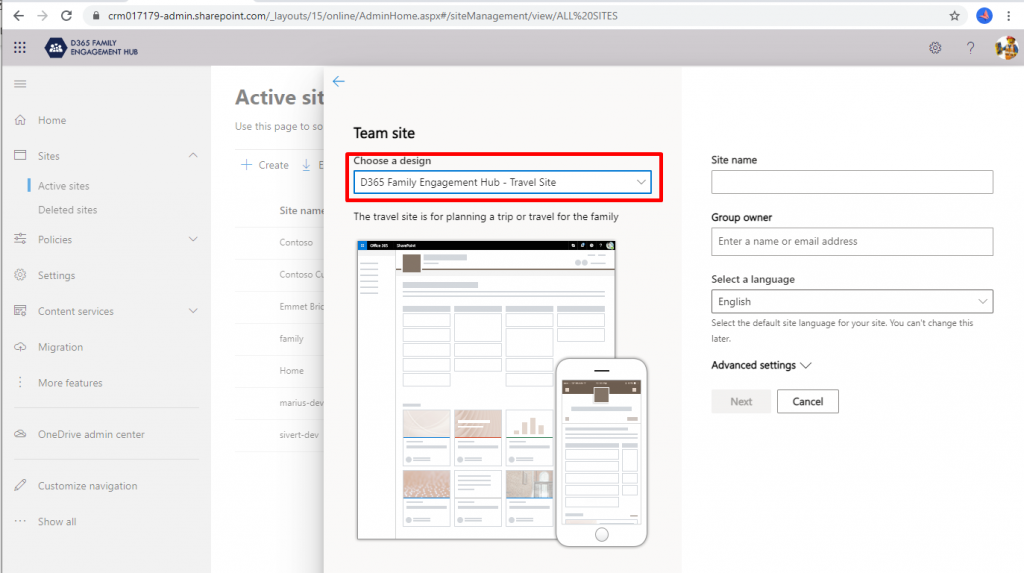This screenshot has height=573, width=1024.
Task: Click Show all in sidebar
Action: tap(57, 521)
